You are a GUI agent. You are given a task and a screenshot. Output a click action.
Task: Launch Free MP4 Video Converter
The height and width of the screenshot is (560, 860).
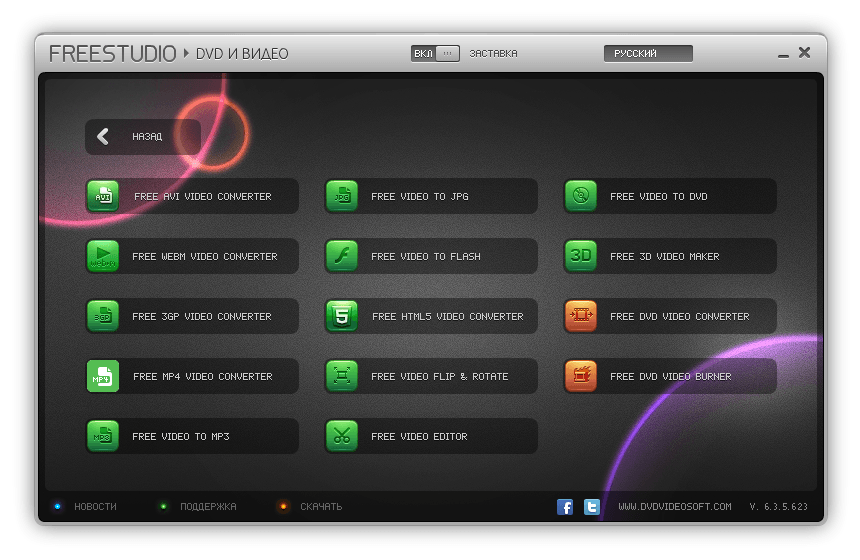point(193,376)
